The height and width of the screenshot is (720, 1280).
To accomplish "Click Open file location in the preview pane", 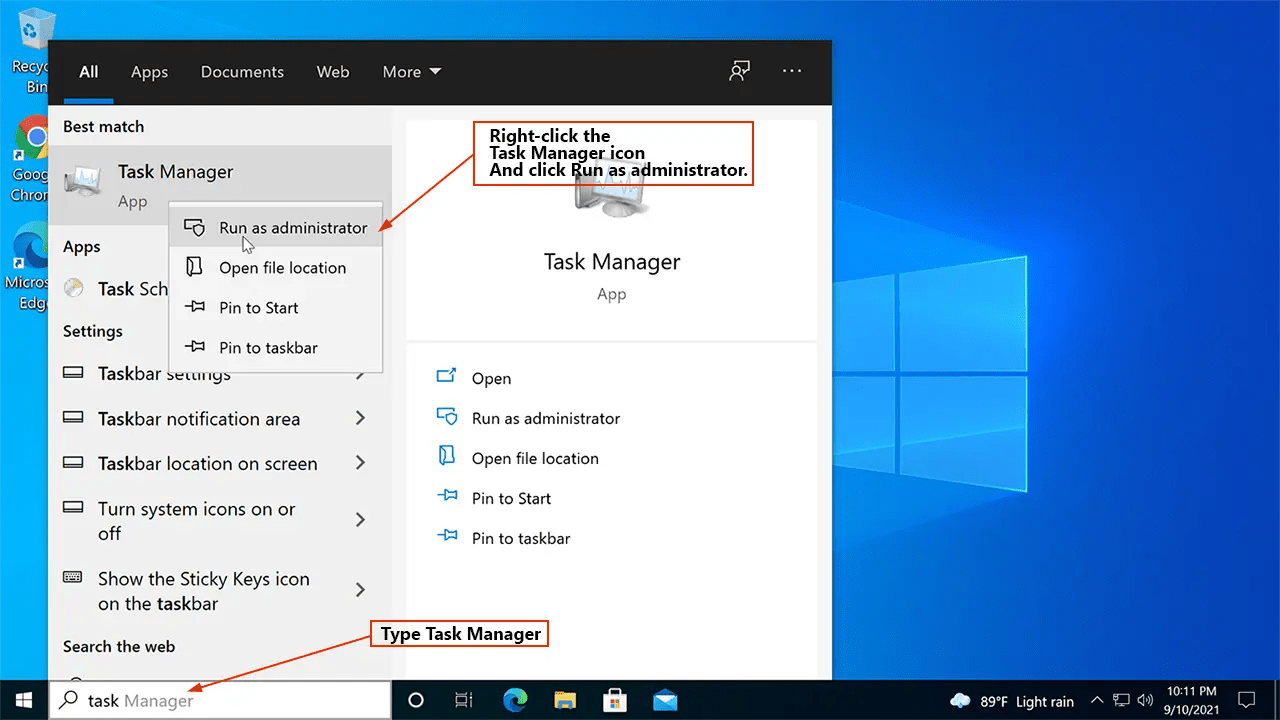I will [x=517, y=458].
